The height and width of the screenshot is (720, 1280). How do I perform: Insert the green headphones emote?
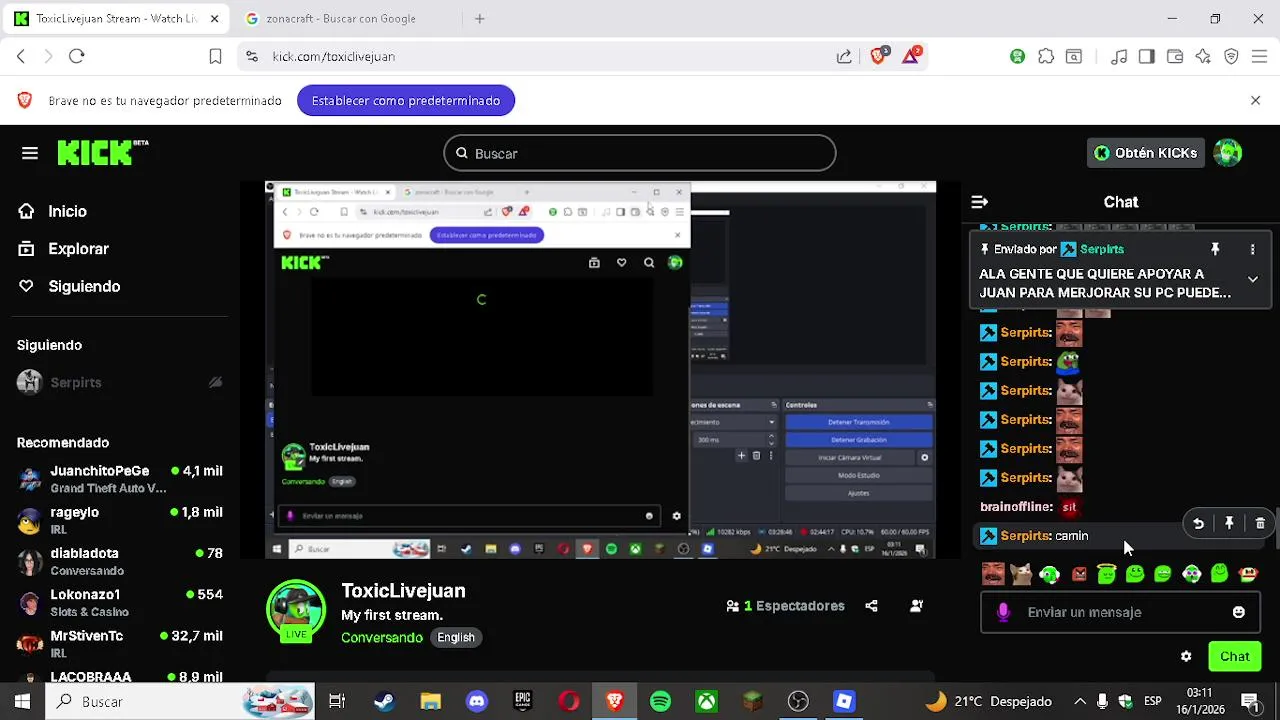click(x=1049, y=574)
